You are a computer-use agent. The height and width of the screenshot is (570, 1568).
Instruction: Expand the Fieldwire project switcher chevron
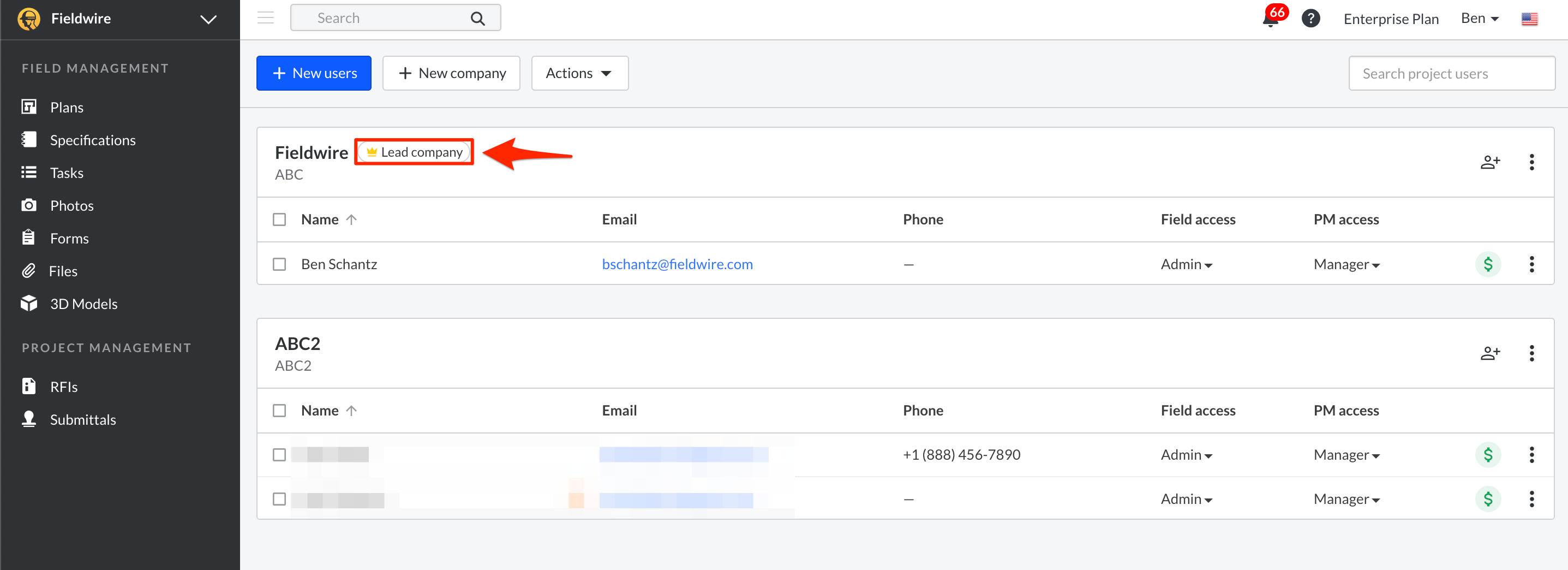pos(208,19)
